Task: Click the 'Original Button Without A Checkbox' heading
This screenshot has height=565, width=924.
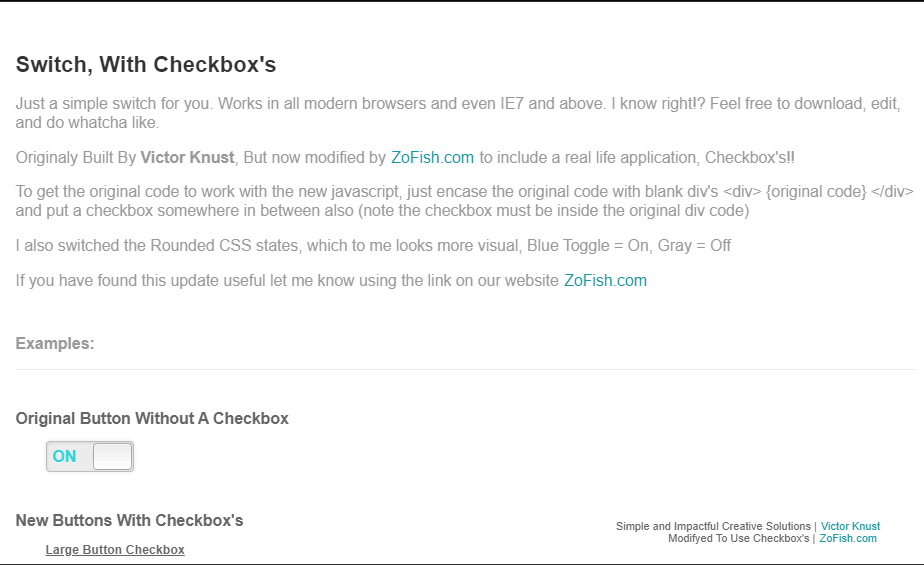Action: pos(152,418)
